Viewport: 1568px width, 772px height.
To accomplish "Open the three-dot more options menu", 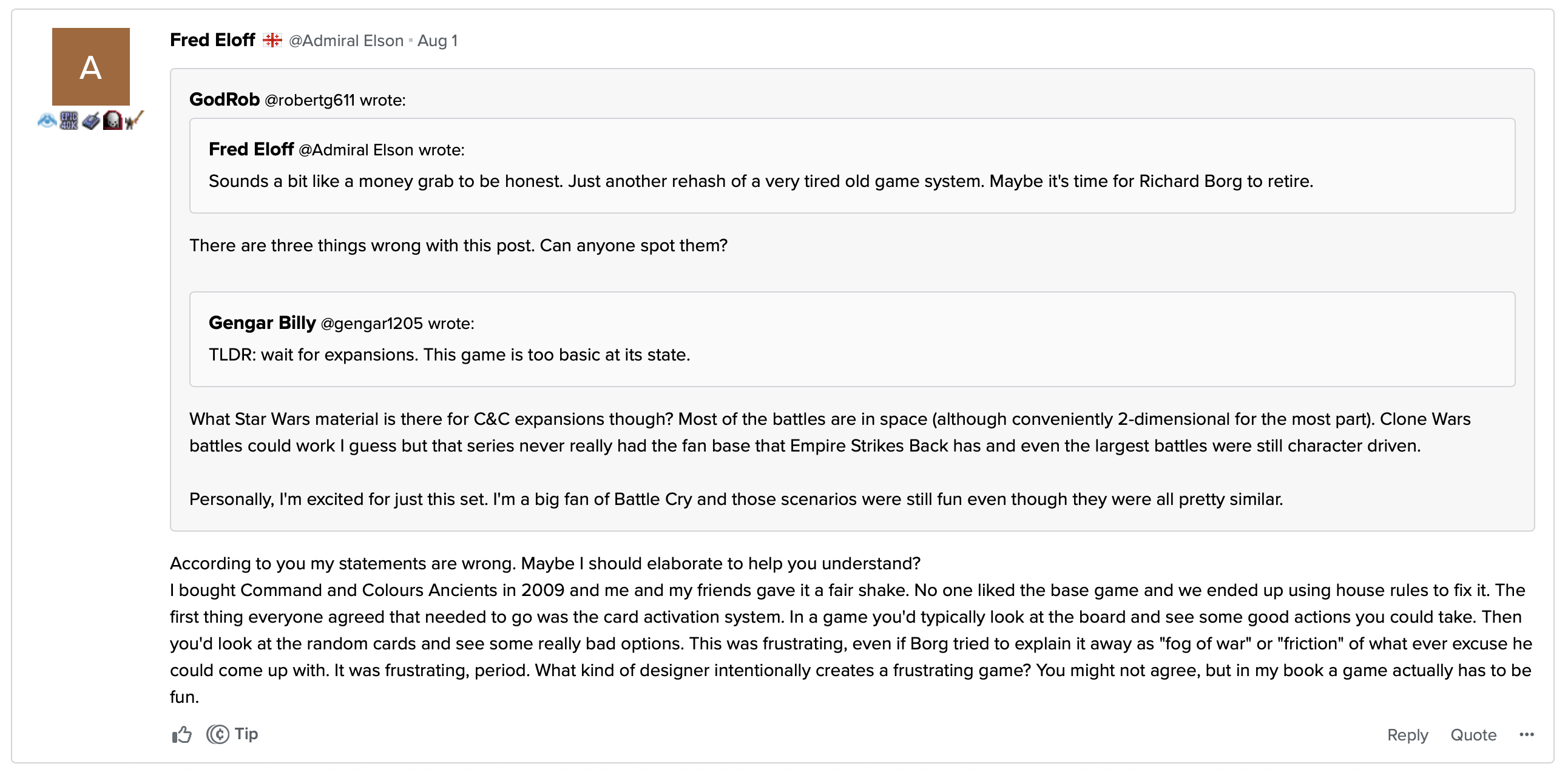I will click(x=1526, y=734).
